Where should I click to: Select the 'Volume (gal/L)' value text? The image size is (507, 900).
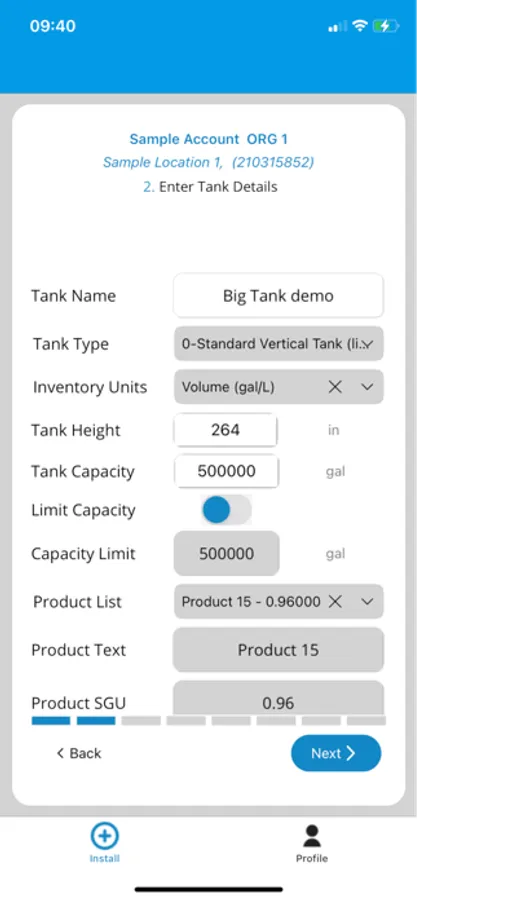pyautogui.click(x=228, y=387)
